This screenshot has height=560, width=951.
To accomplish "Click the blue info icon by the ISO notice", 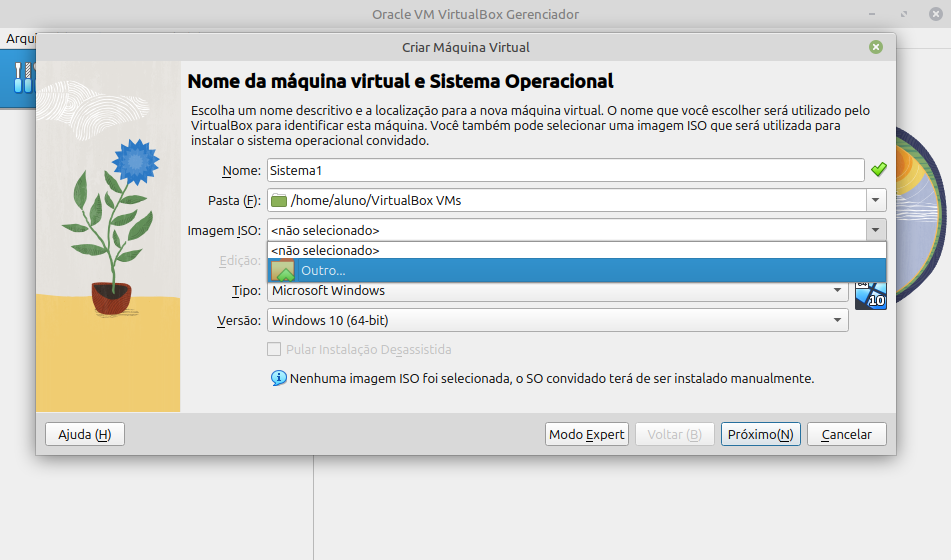I will click(x=278, y=379).
